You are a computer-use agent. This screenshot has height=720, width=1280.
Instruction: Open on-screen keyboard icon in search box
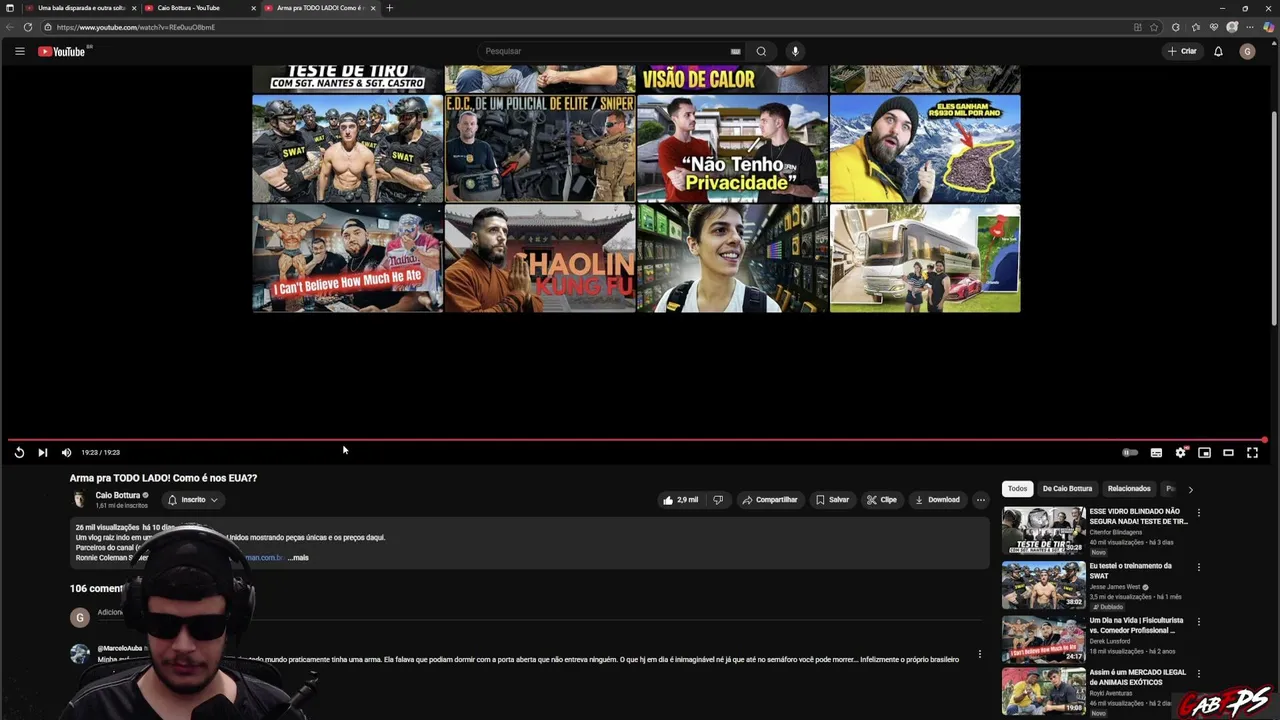click(x=735, y=51)
